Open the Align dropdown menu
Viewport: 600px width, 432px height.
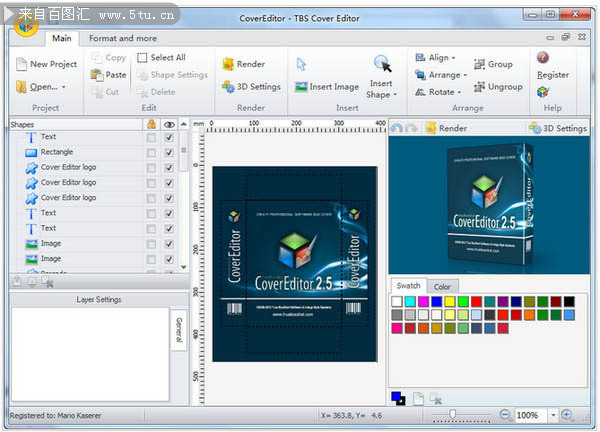[438, 58]
